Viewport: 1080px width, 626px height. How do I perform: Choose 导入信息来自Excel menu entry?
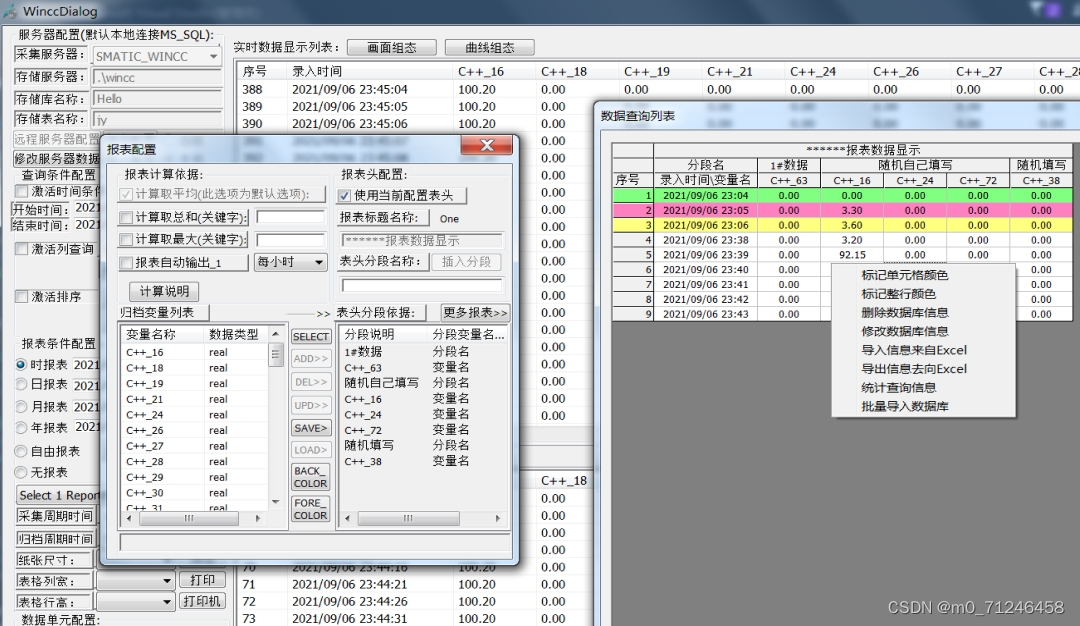pyautogui.click(x=914, y=350)
